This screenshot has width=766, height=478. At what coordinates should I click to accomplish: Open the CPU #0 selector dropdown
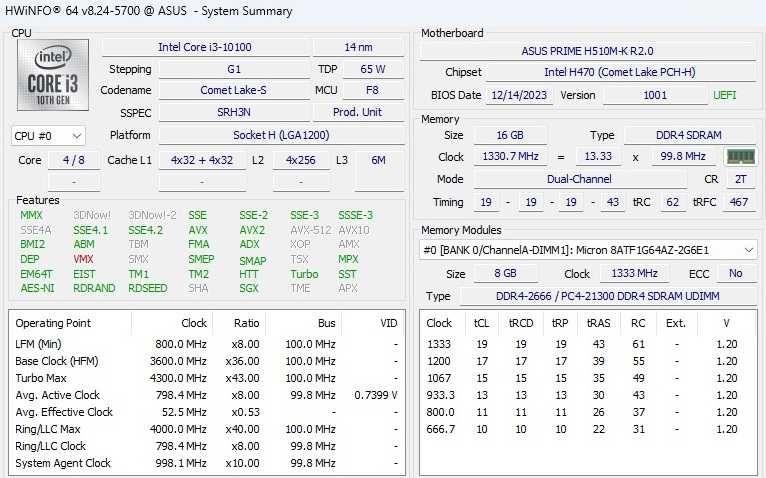48,136
